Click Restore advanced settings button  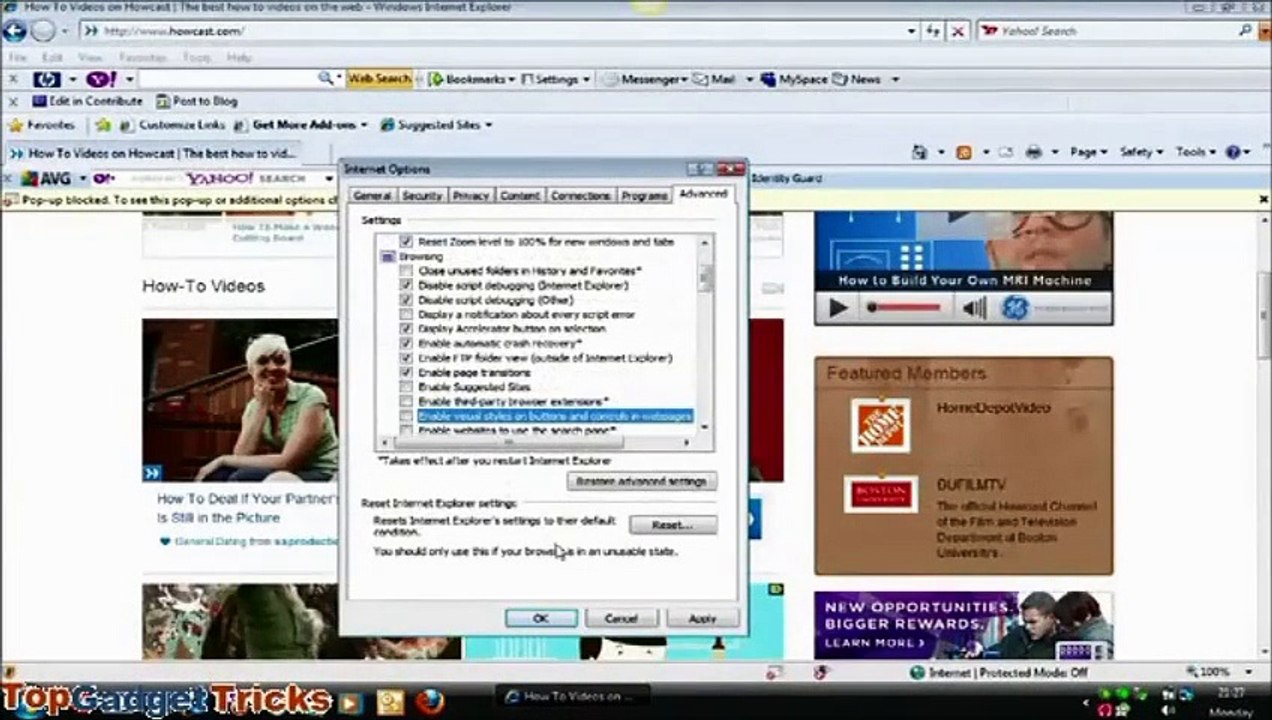pos(641,482)
